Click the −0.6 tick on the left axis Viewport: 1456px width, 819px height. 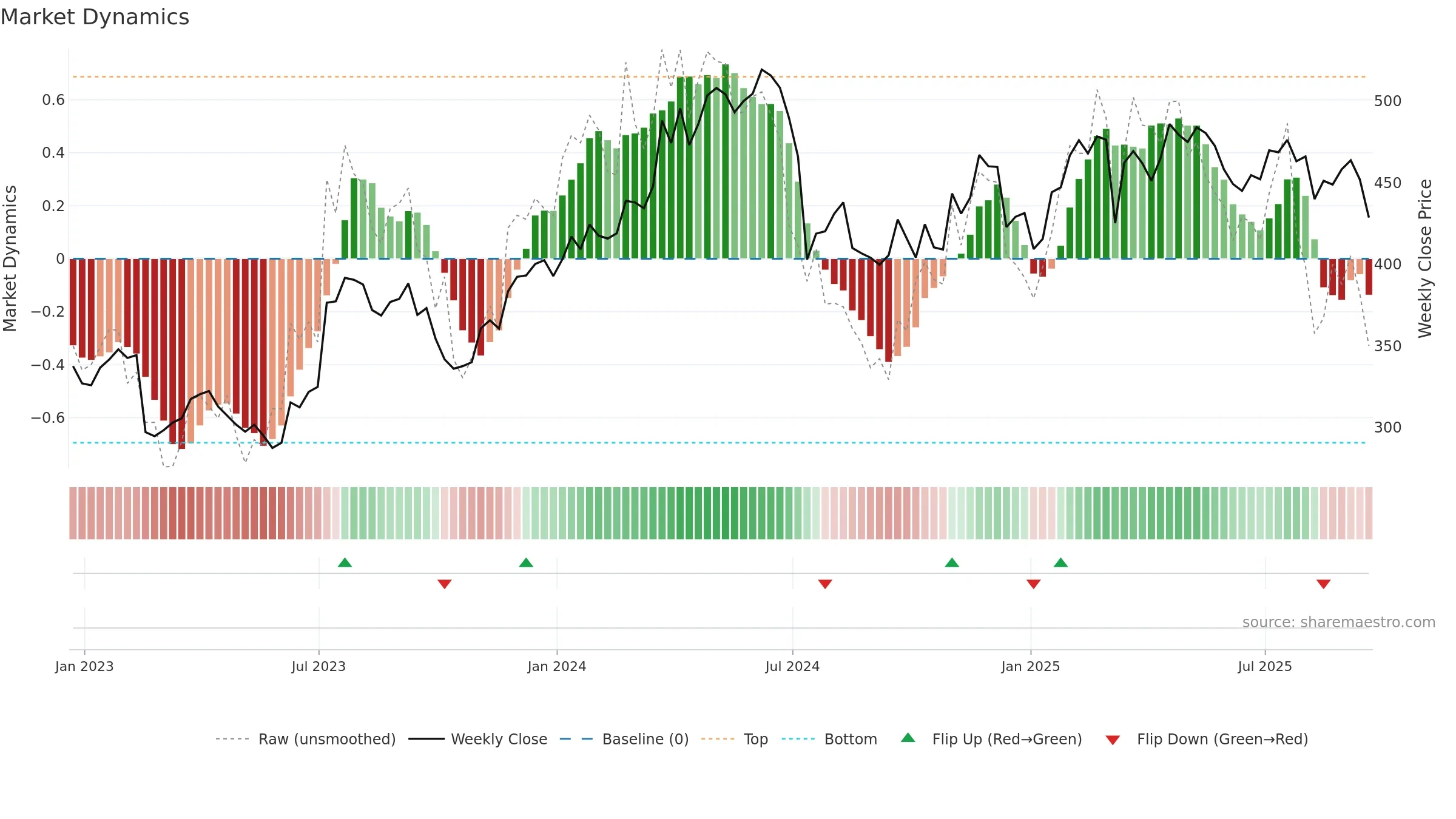[48, 417]
